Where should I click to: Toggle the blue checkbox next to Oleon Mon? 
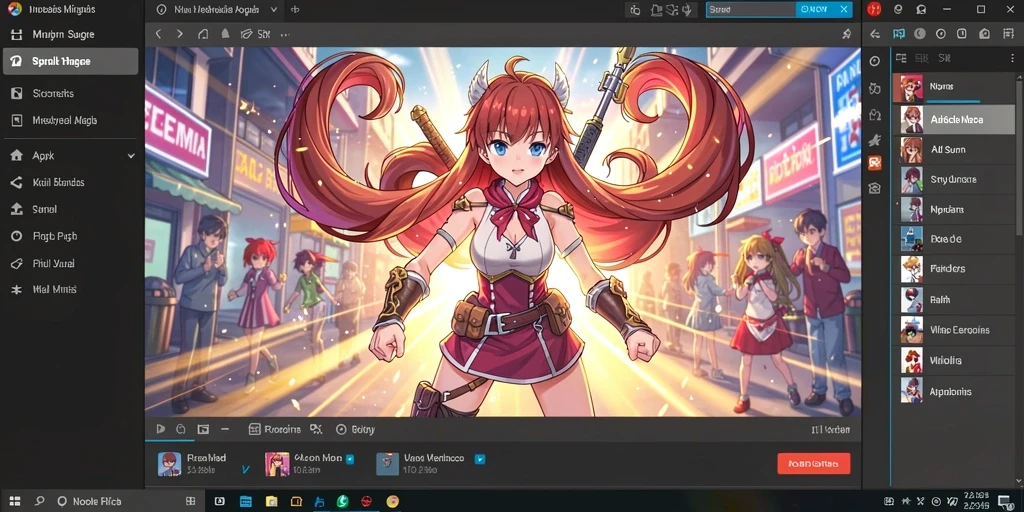tap(350, 459)
